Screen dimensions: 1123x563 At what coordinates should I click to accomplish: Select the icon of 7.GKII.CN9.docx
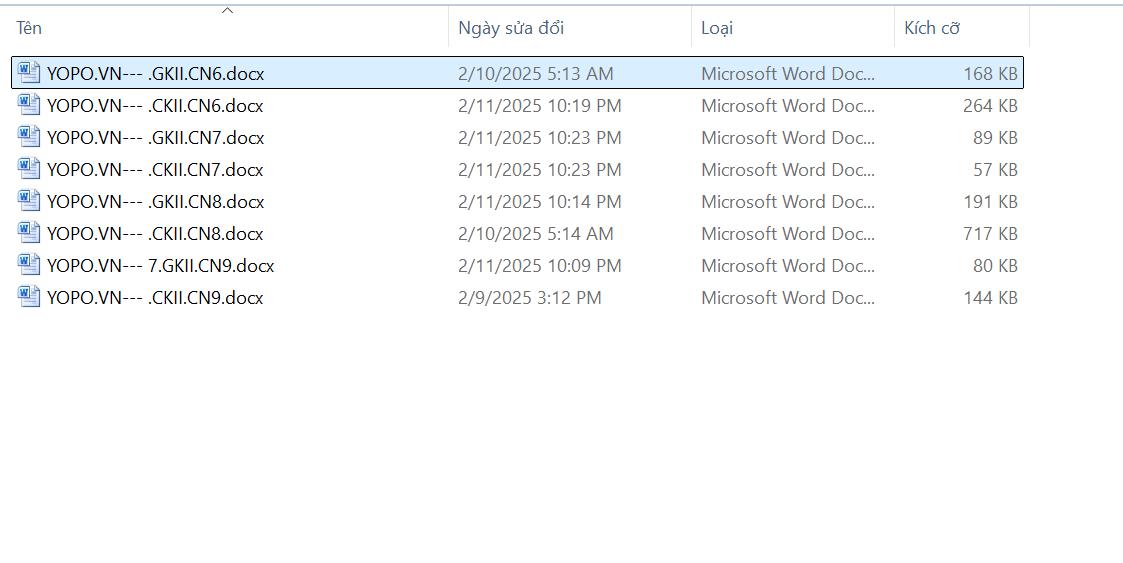click(29, 265)
